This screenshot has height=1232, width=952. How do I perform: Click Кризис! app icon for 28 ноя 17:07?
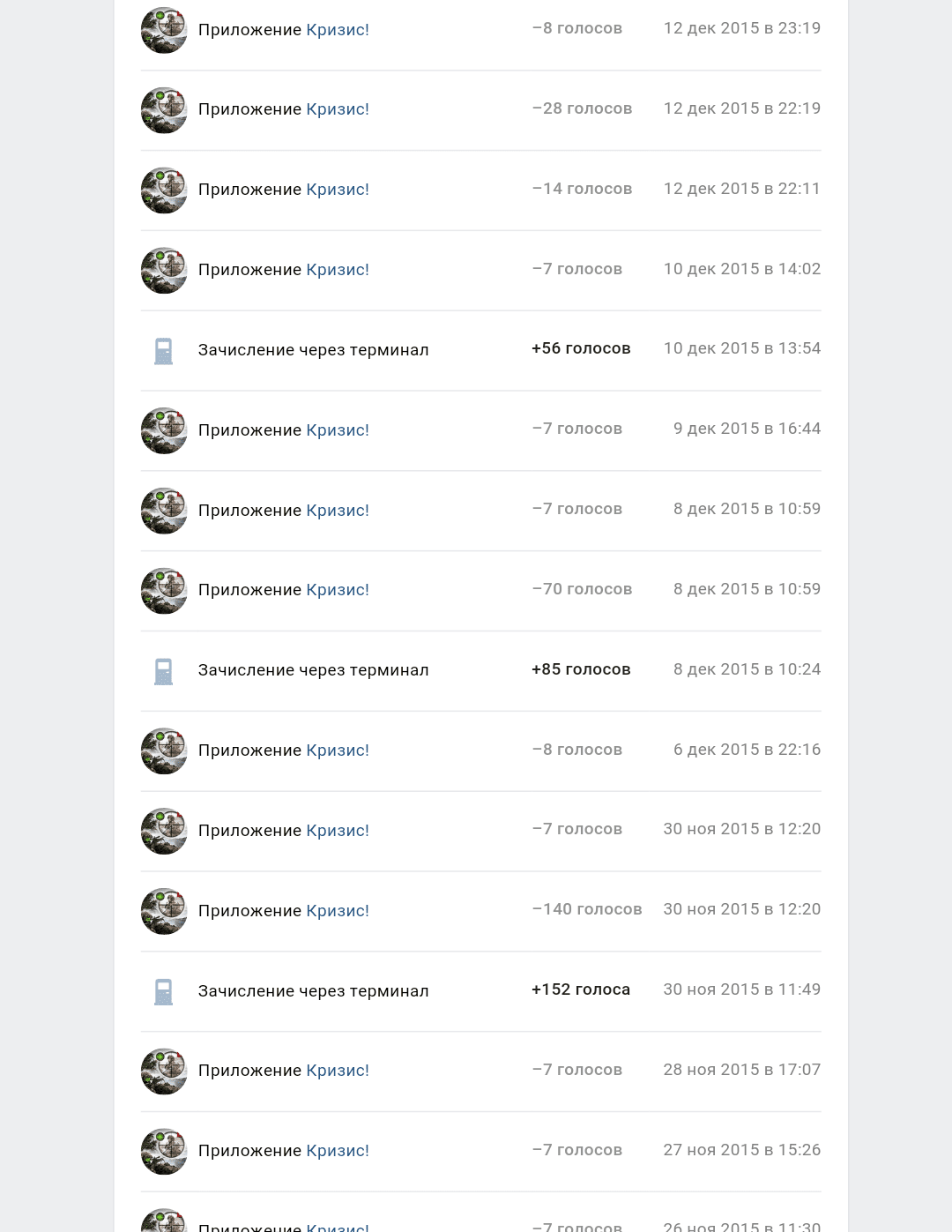(164, 1071)
